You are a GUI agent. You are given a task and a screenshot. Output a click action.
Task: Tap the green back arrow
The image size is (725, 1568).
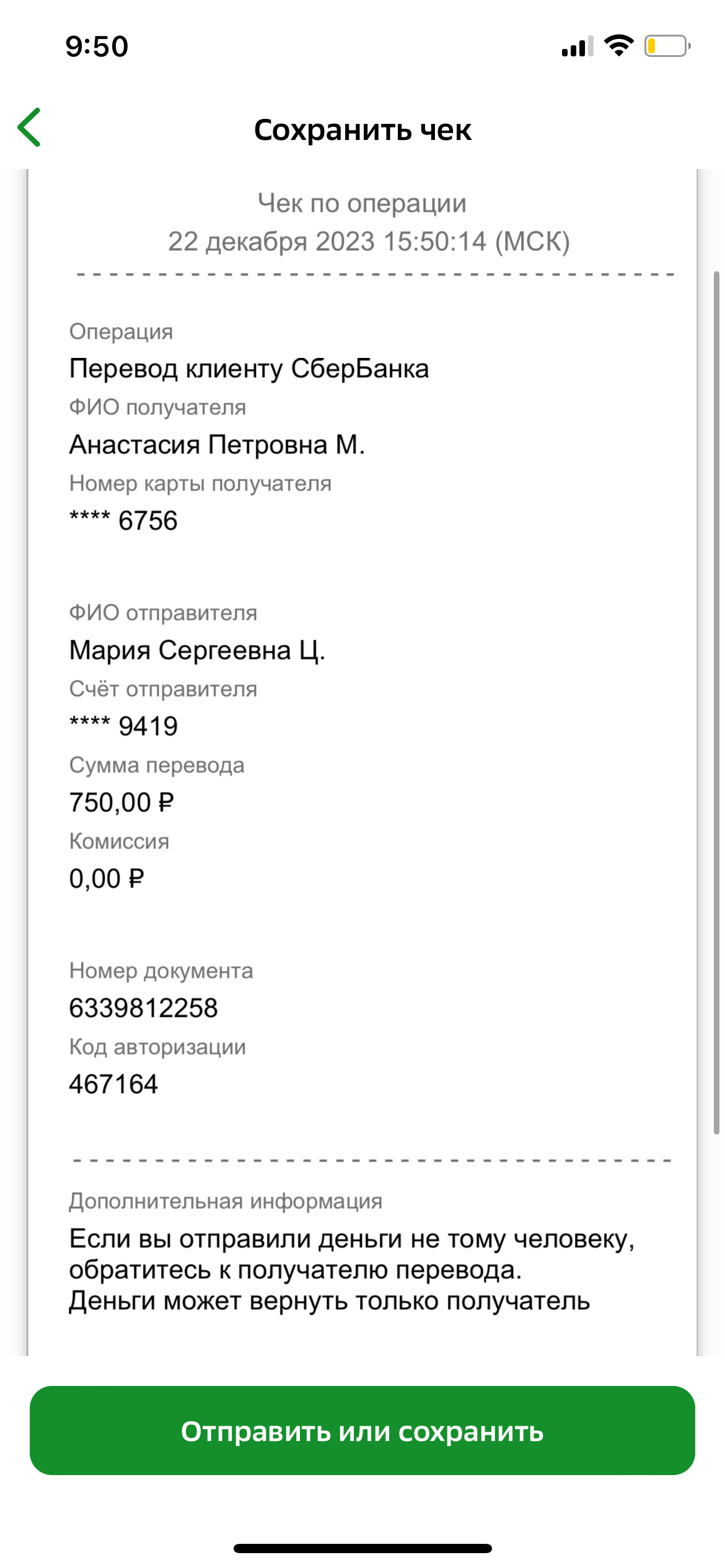(x=29, y=127)
